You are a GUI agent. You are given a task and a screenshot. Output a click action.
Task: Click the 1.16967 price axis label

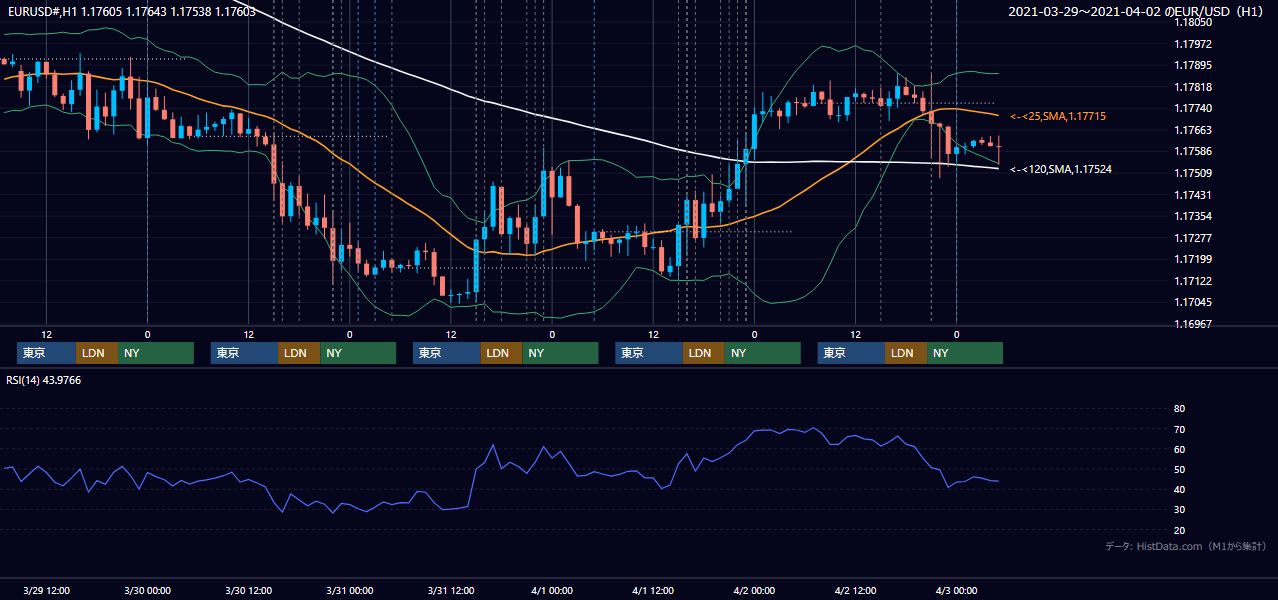[x=1192, y=324]
